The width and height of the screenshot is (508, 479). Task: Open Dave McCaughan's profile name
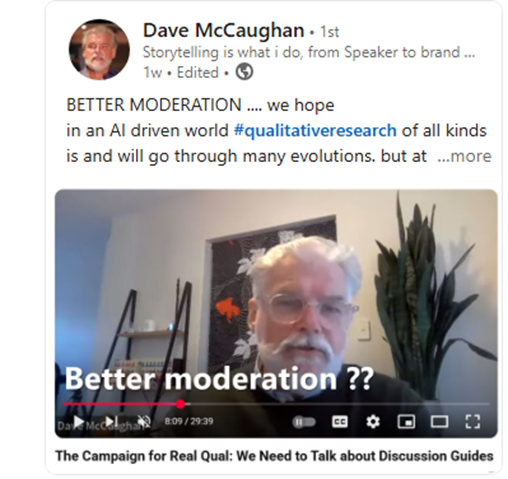(223, 30)
